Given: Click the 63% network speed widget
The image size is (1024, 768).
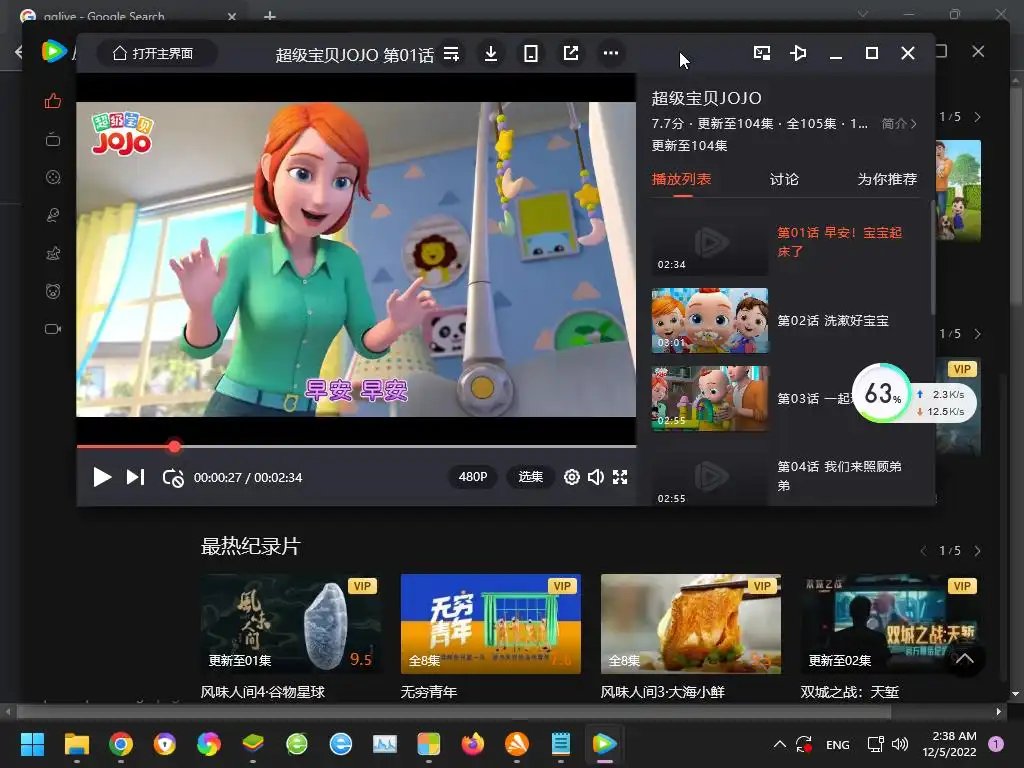Looking at the screenshot, I should pyautogui.click(x=914, y=394).
